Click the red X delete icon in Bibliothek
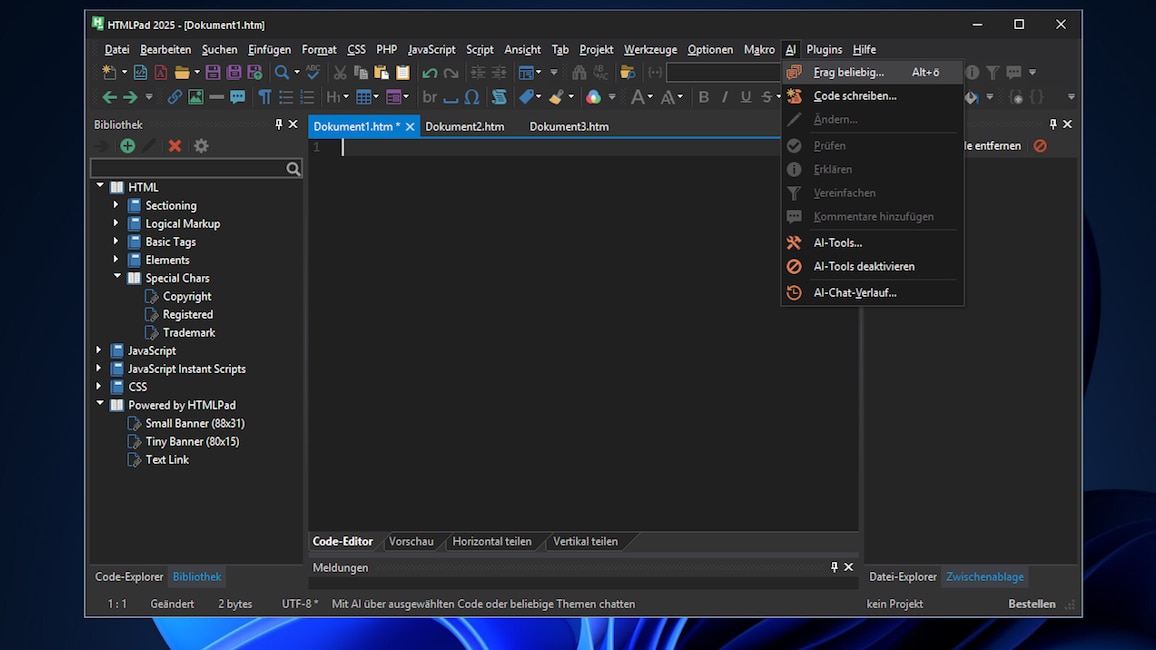The height and width of the screenshot is (650, 1156). [175, 146]
